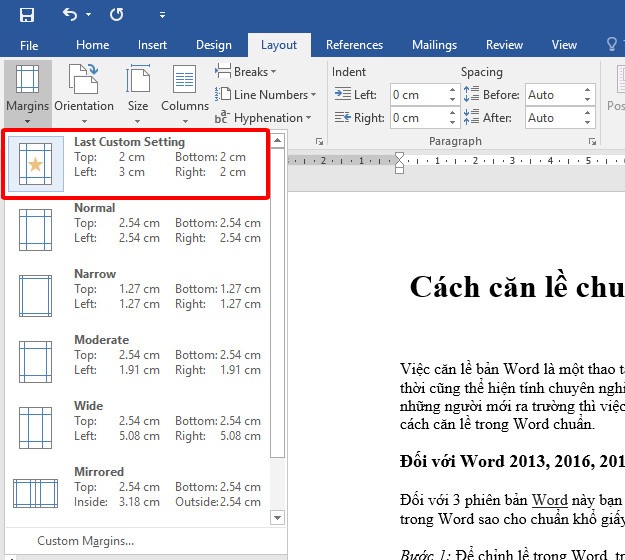
Task: Choose Custom Margins... at the bottom
Action: click(x=85, y=541)
